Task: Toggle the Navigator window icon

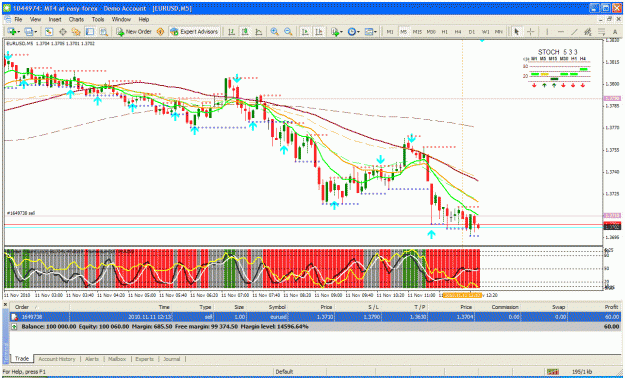Action: 76,32
